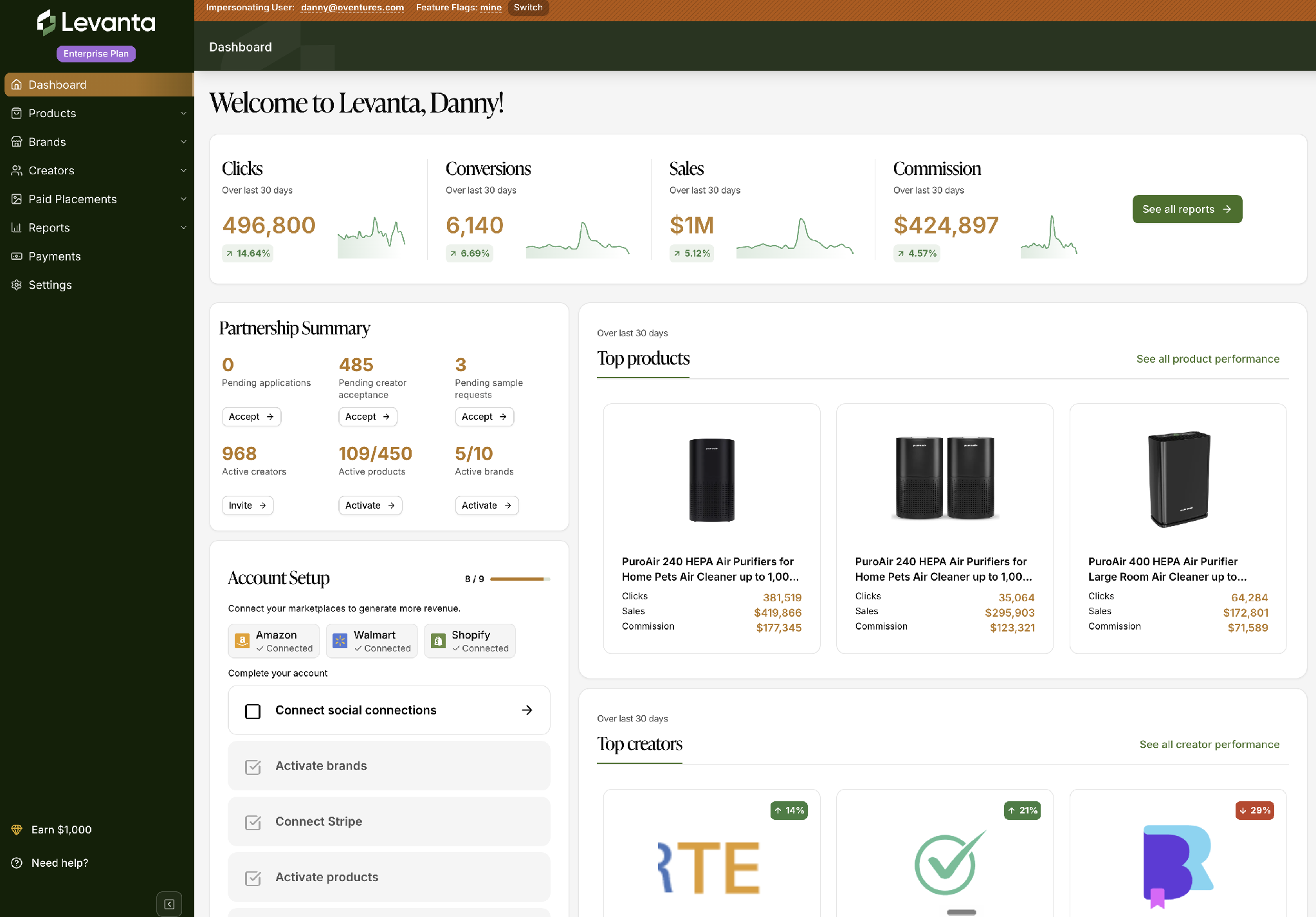Click the Dashboard home icon in sidebar
Screen dimensions: 1316x917
17,85
